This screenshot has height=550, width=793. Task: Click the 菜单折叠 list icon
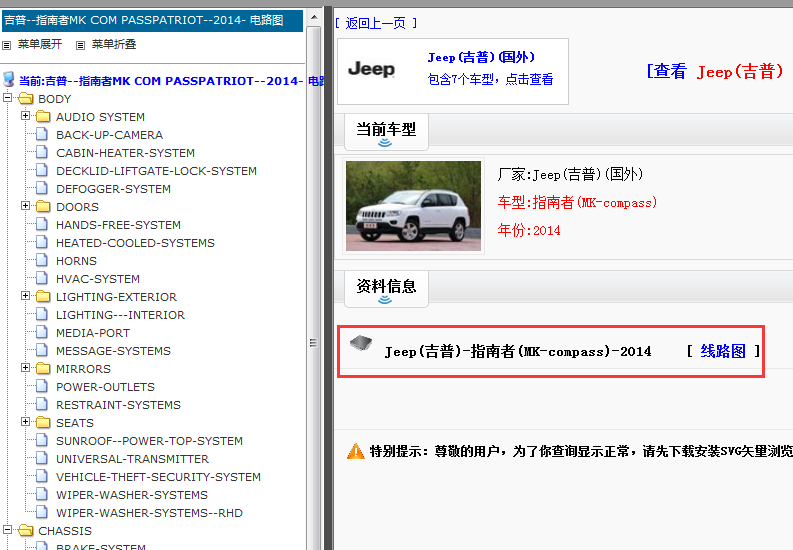tap(80, 45)
